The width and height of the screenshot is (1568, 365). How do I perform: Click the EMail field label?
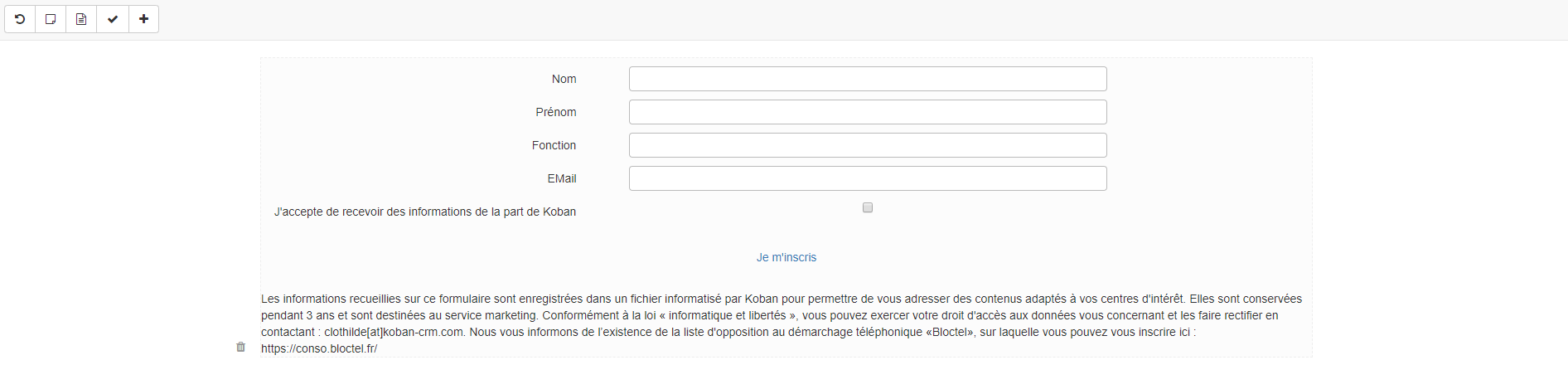click(x=562, y=178)
